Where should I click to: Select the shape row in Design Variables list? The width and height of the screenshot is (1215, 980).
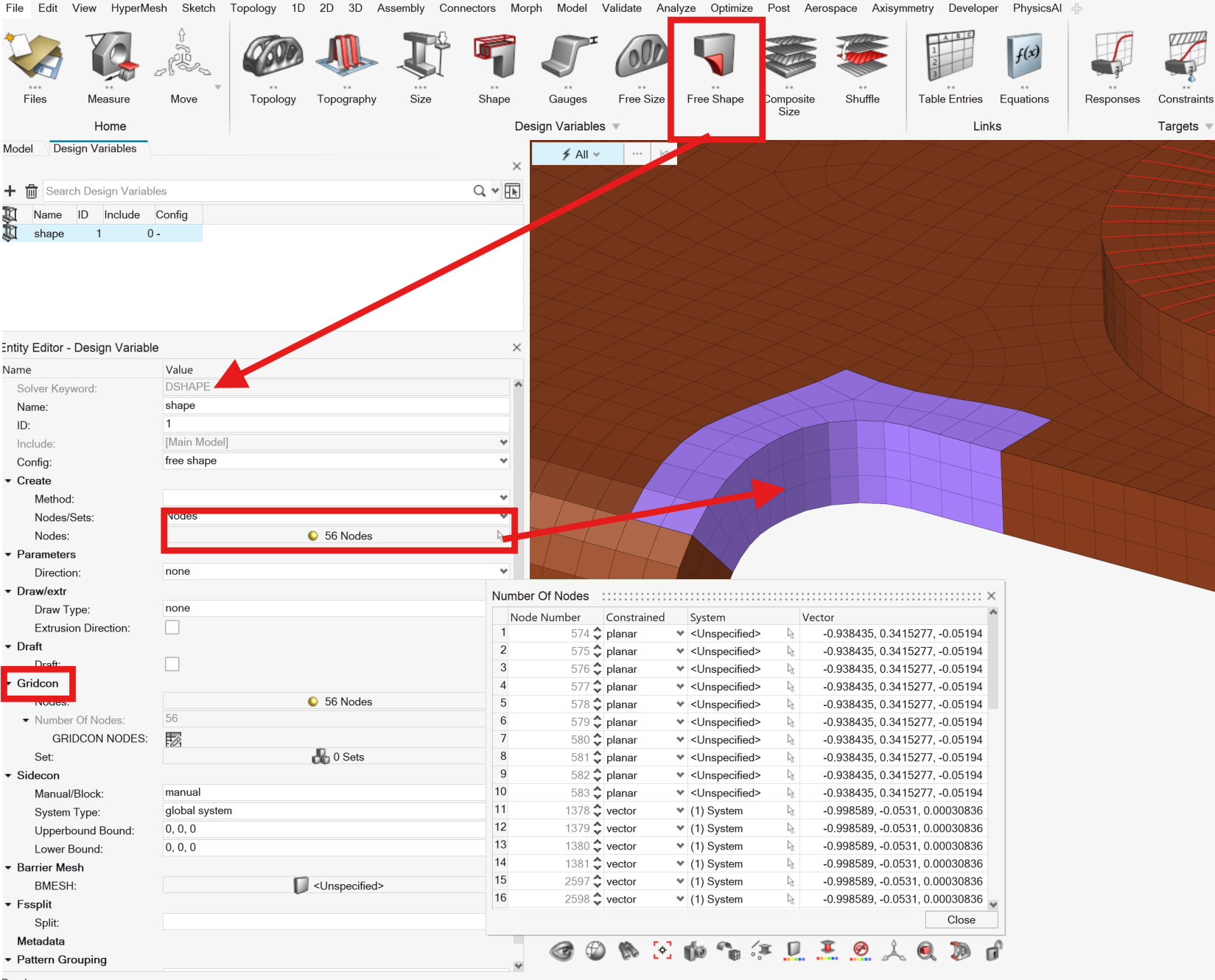[103, 234]
